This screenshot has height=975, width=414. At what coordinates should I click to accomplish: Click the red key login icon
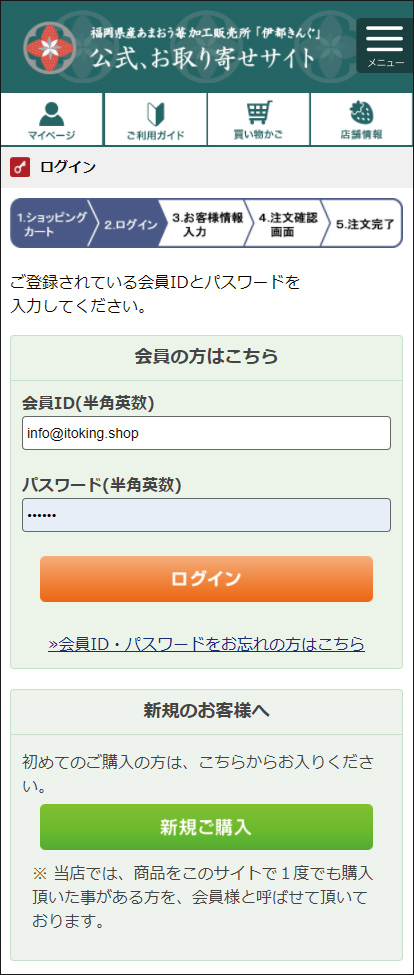coord(21,167)
